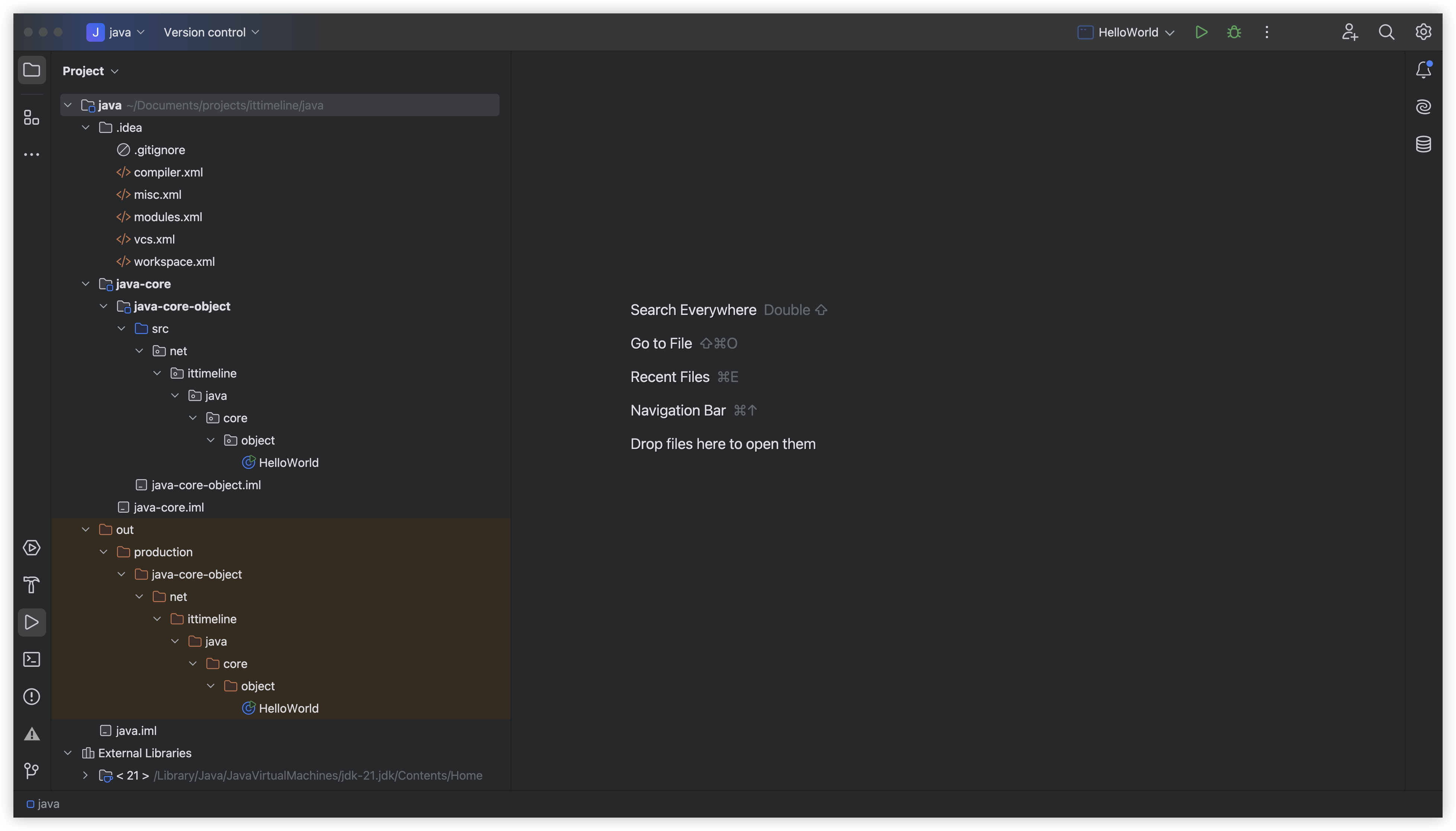The height and width of the screenshot is (831, 1456).
Task: Open the HelloWorld run configuration dropdown
Action: pos(1126,32)
